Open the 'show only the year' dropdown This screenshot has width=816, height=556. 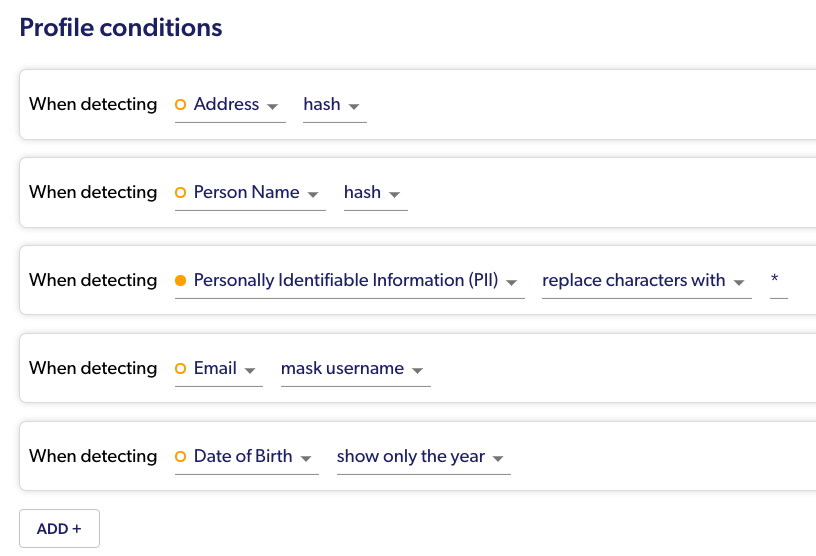click(422, 457)
